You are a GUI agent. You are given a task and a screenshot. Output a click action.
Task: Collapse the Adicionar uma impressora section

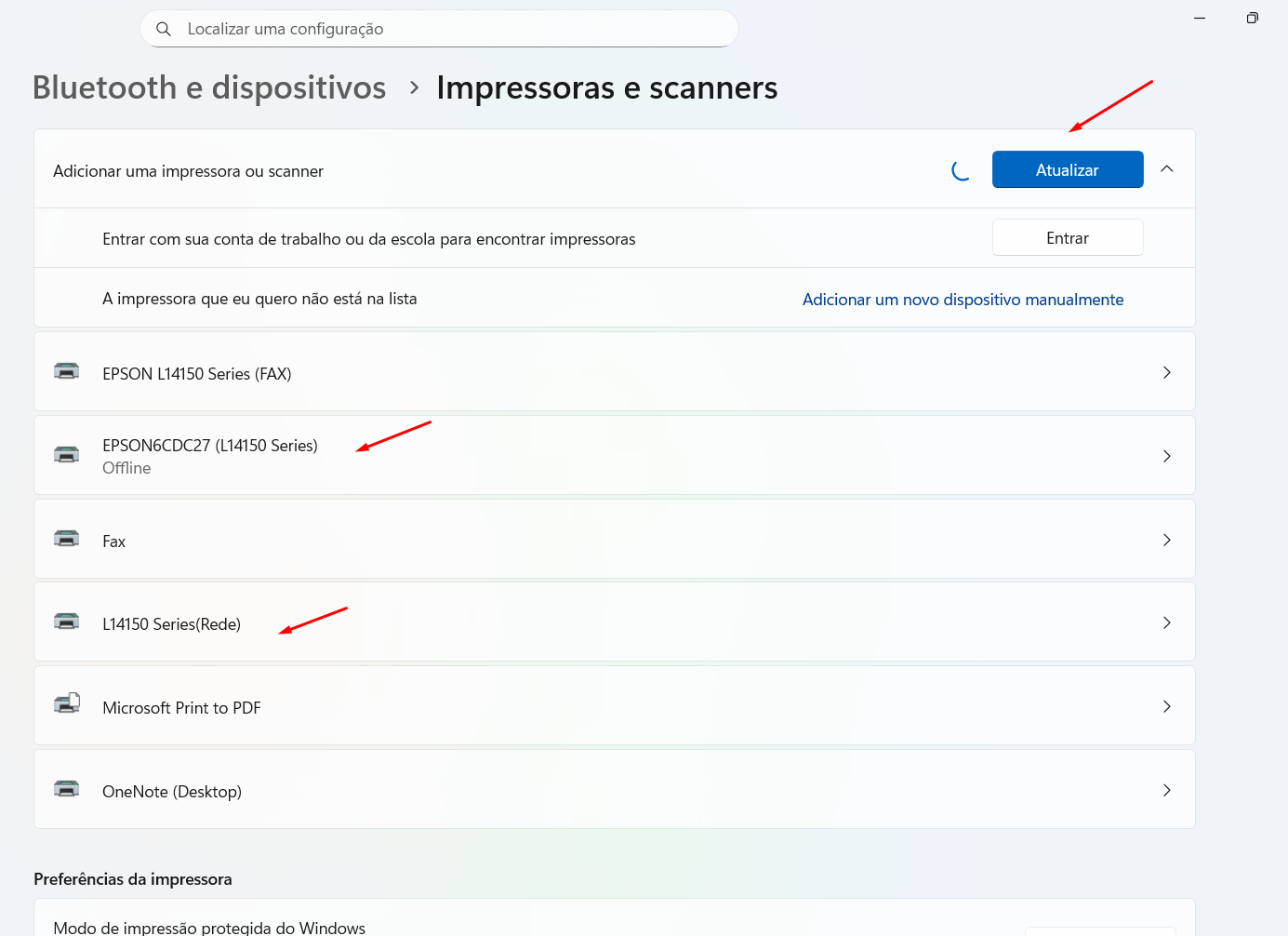[x=1167, y=169]
